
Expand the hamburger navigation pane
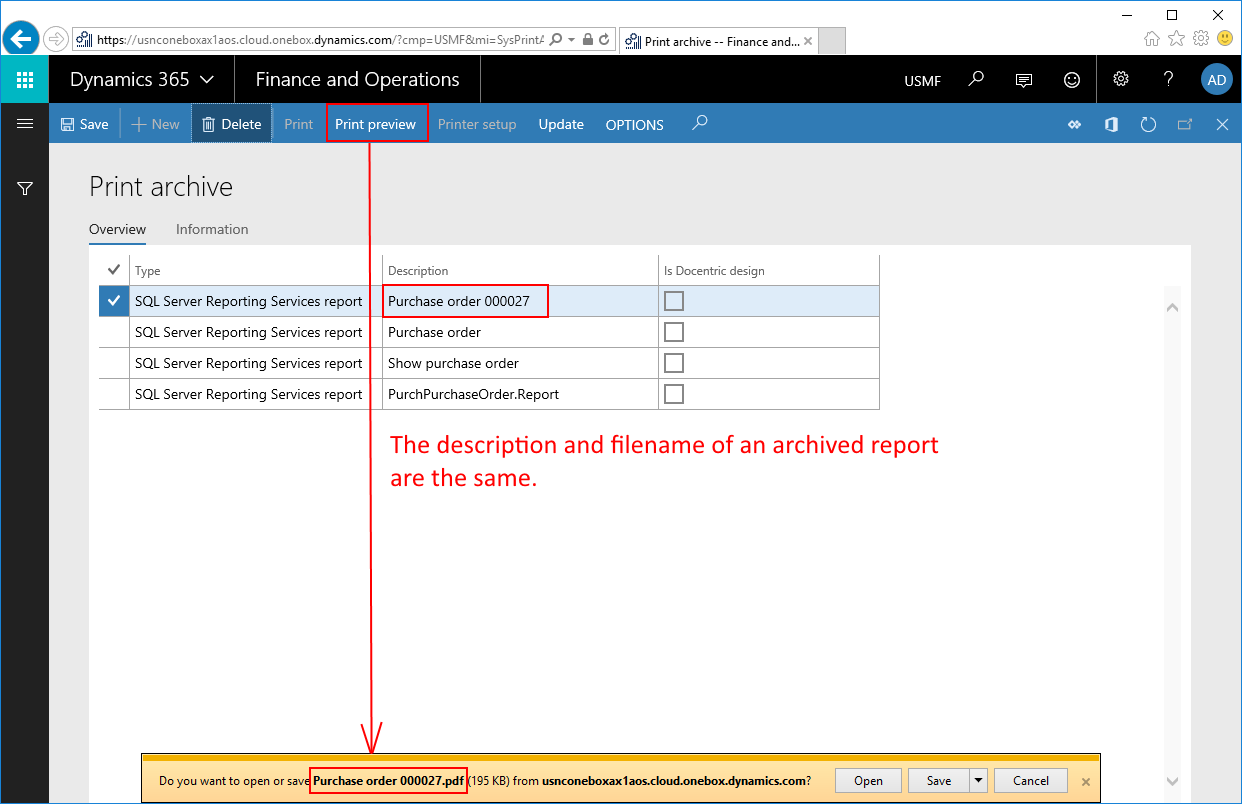point(25,124)
